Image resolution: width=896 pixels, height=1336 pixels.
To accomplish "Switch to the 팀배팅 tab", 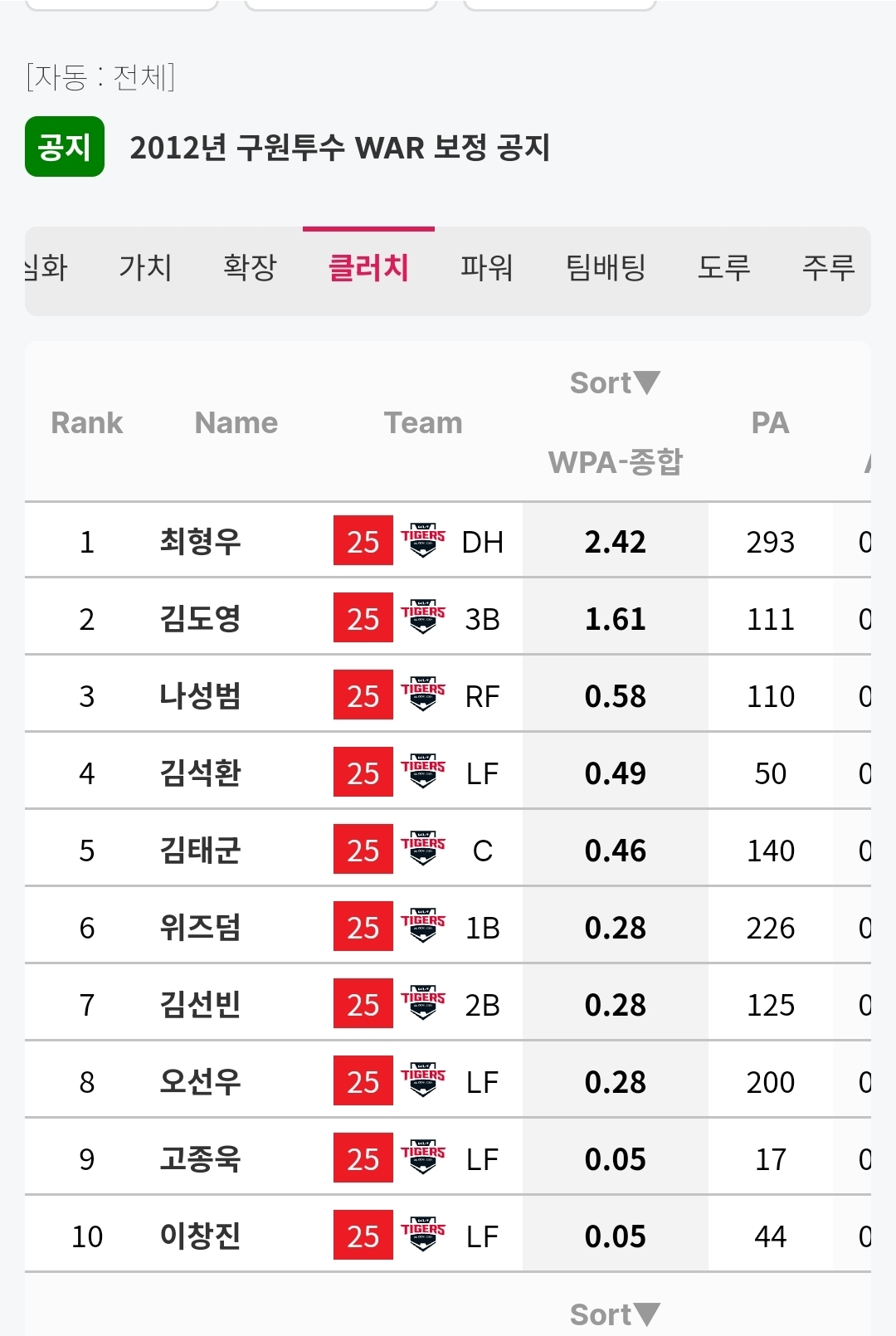I will 606,267.
